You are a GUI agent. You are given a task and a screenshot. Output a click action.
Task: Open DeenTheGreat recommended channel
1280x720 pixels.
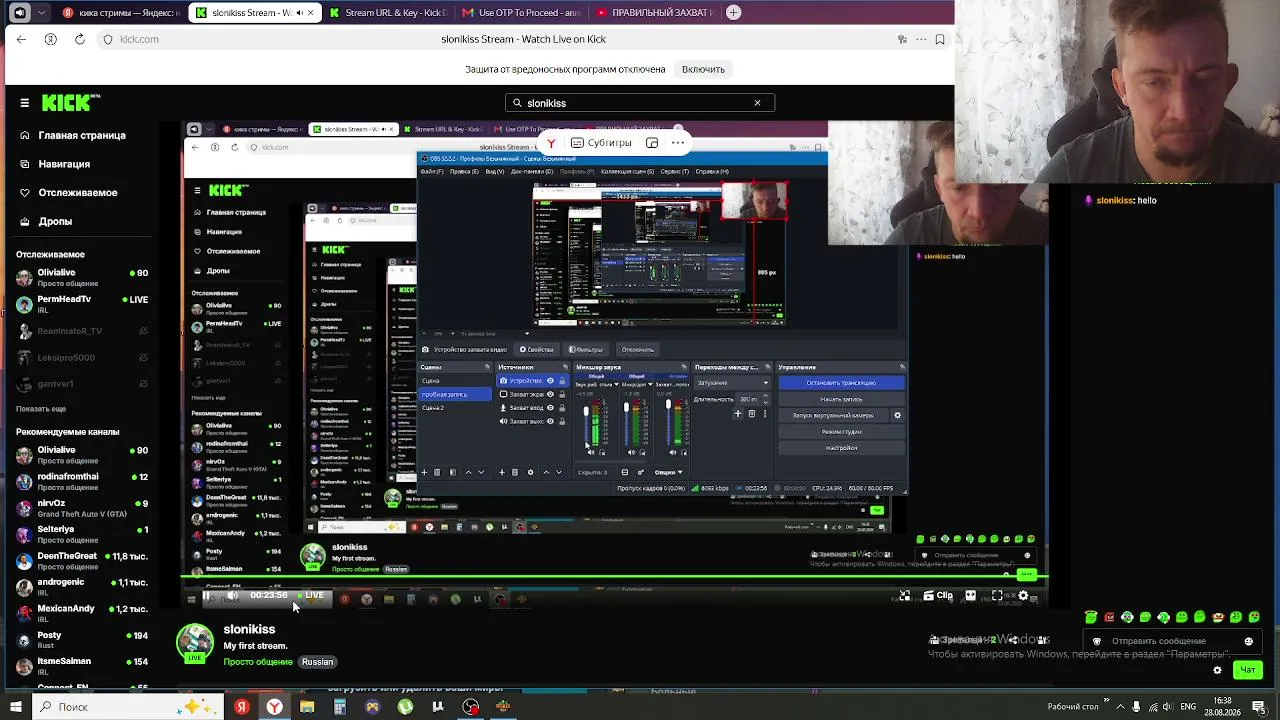(82, 561)
